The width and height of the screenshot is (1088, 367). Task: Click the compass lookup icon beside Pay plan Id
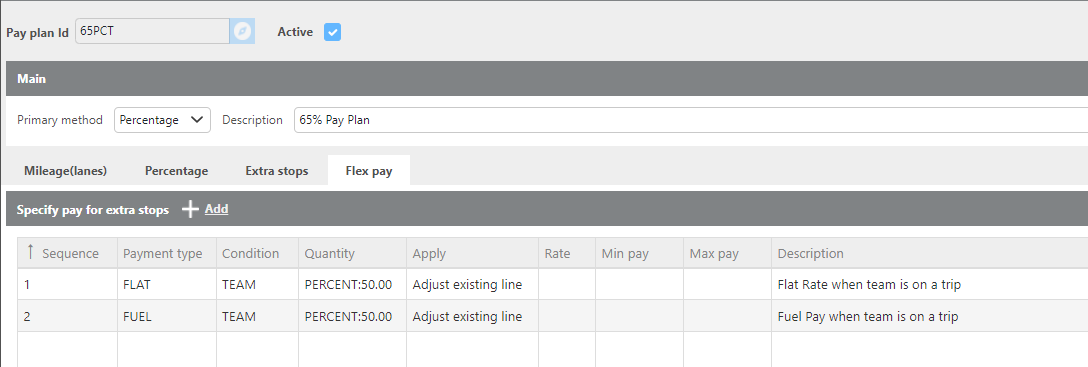tap(242, 31)
